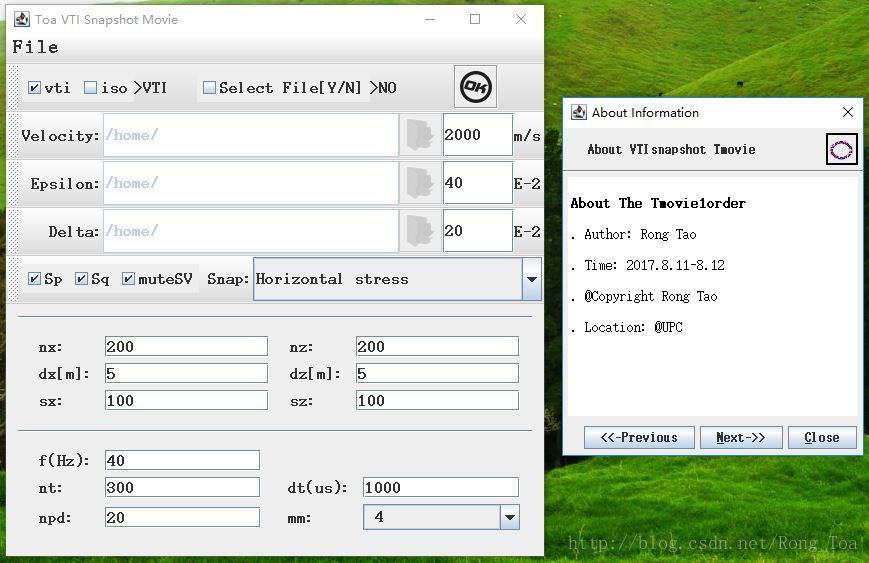
Task: Toggle the Sp checkbox
Action: click(34, 279)
